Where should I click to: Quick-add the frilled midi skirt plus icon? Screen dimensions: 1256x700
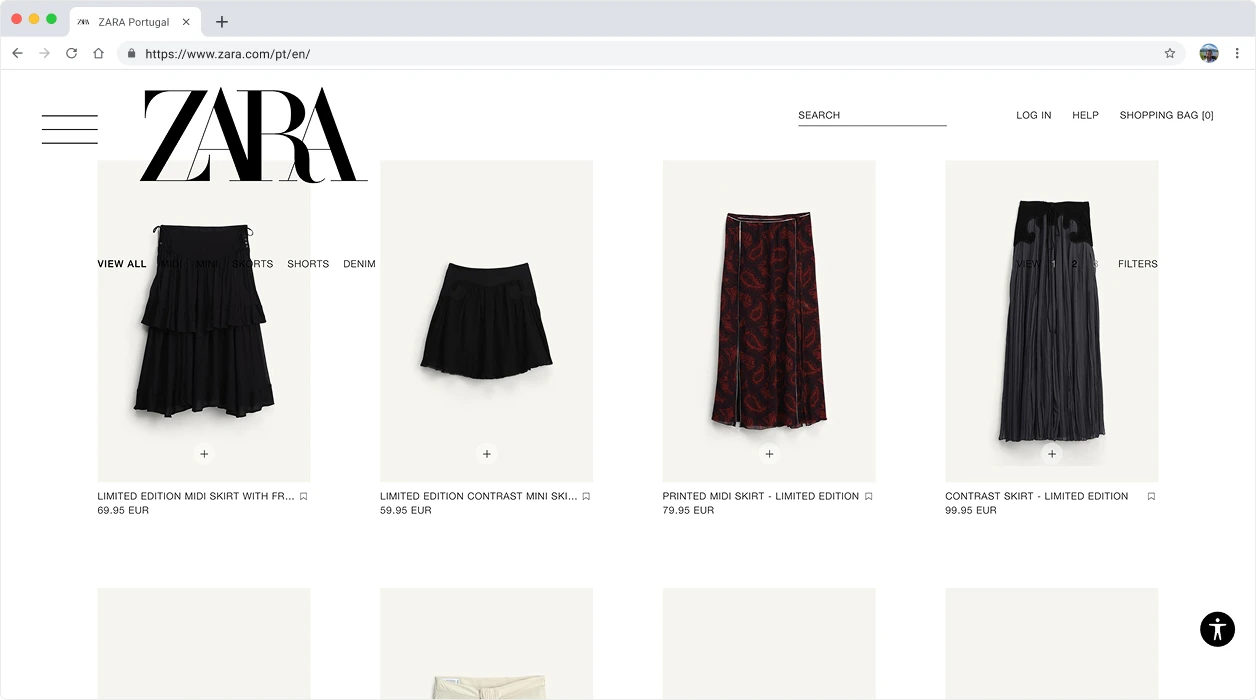[x=204, y=454]
